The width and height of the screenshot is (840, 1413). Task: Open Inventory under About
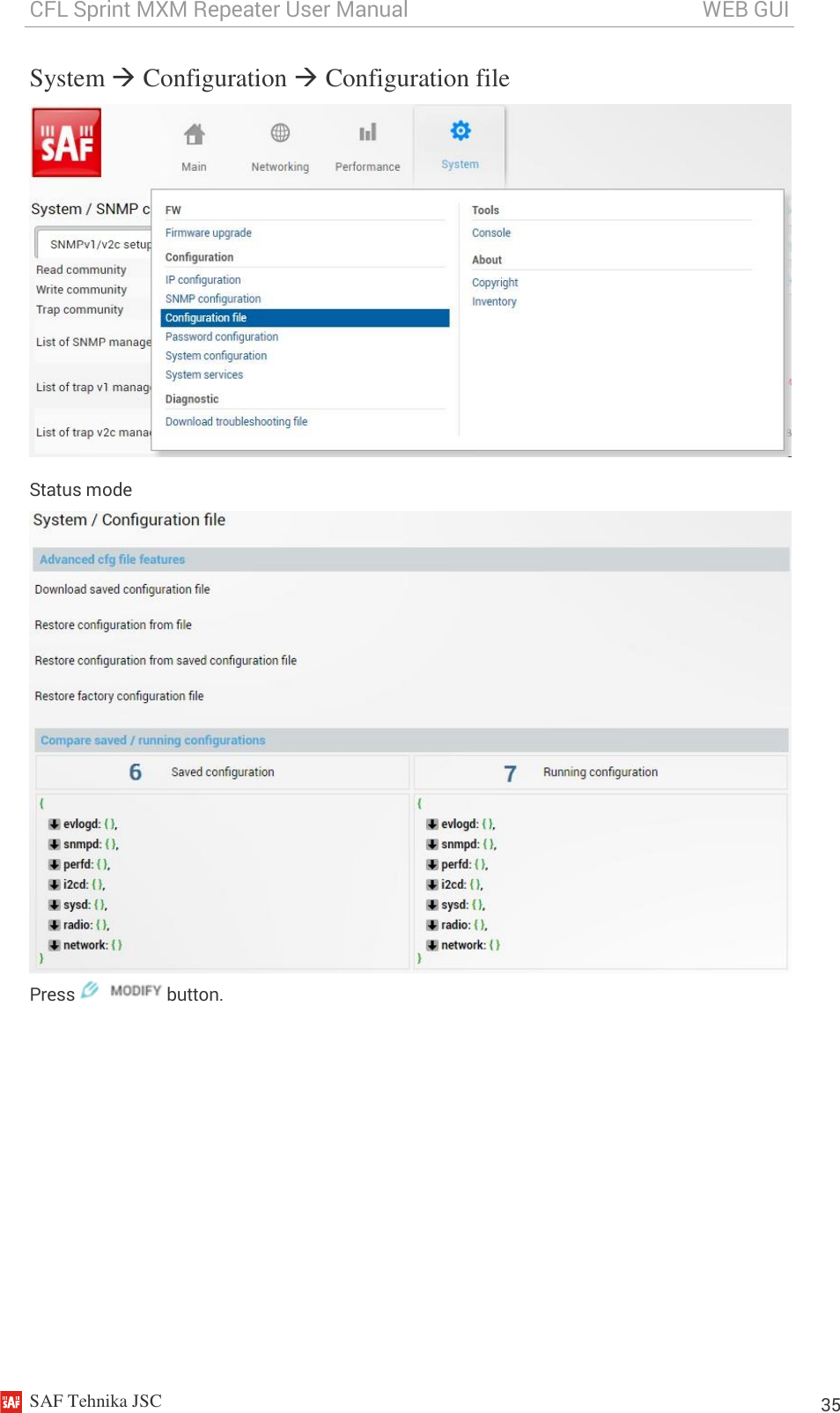pos(494,302)
